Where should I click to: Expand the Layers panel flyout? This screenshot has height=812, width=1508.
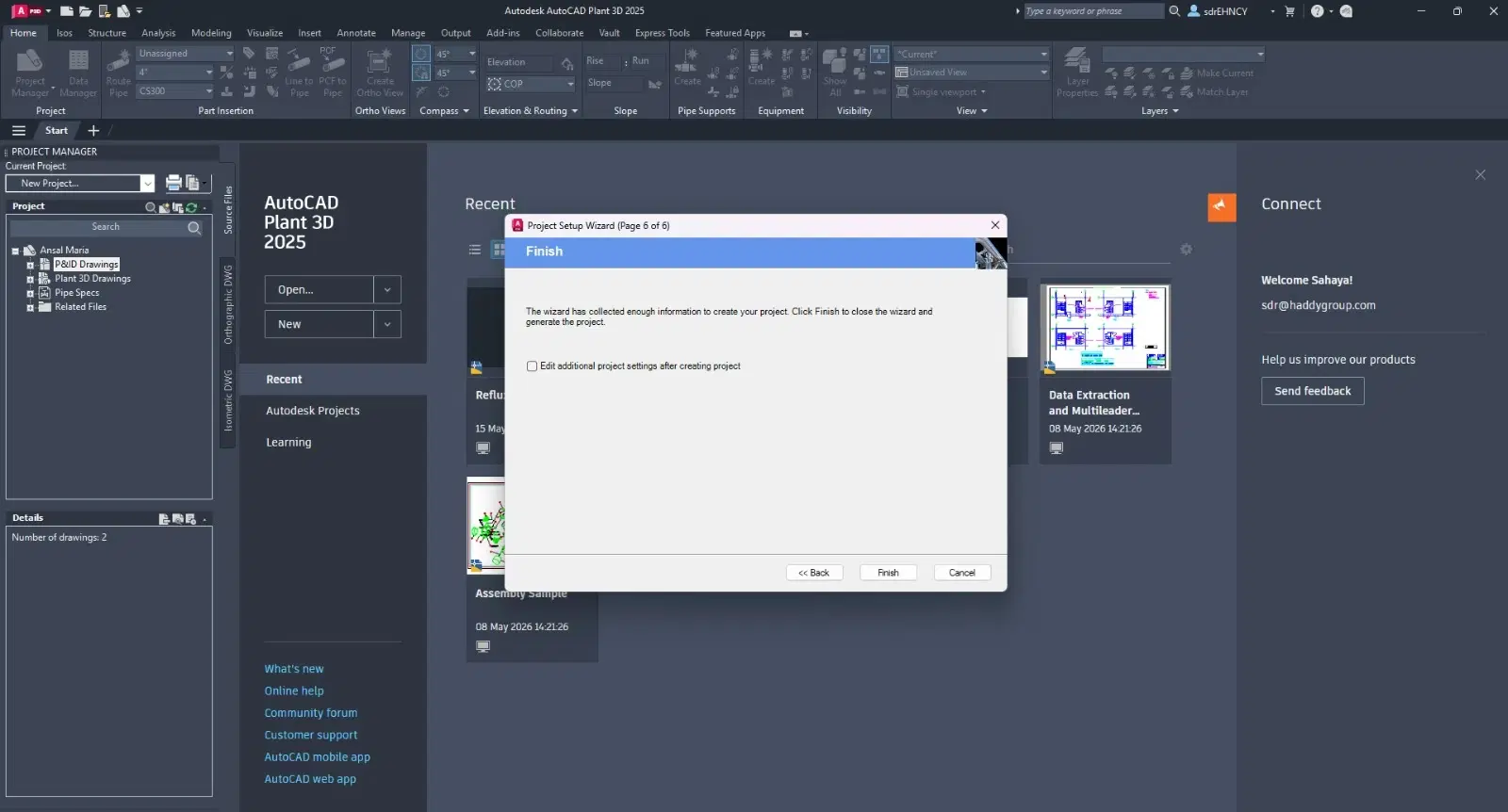coord(1160,111)
